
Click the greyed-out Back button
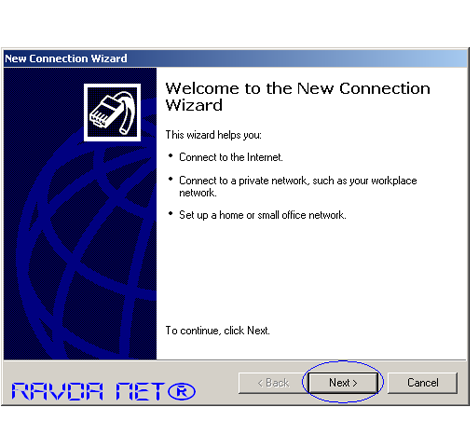click(x=273, y=383)
